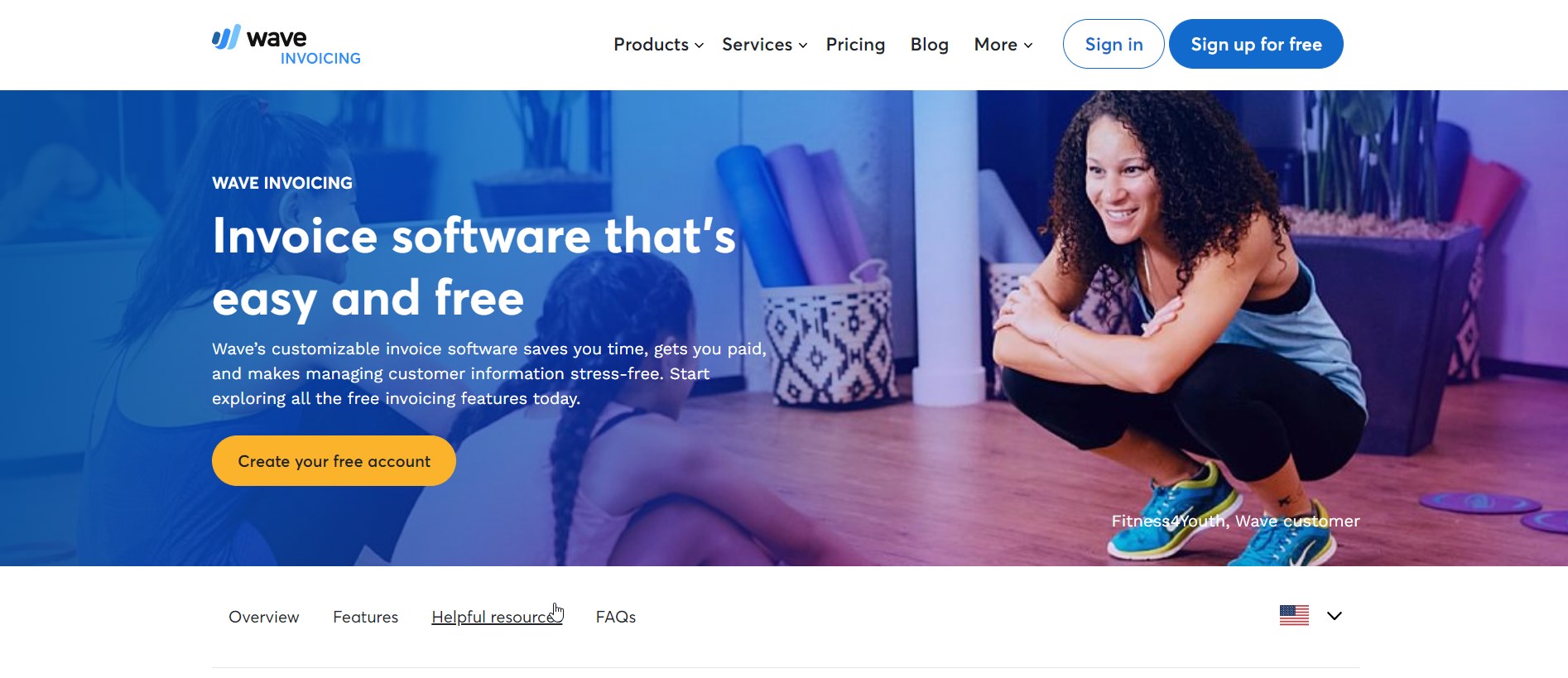Switch to the Overview tab
Screen dimensions: 1568x678
pyautogui.click(x=263, y=617)
